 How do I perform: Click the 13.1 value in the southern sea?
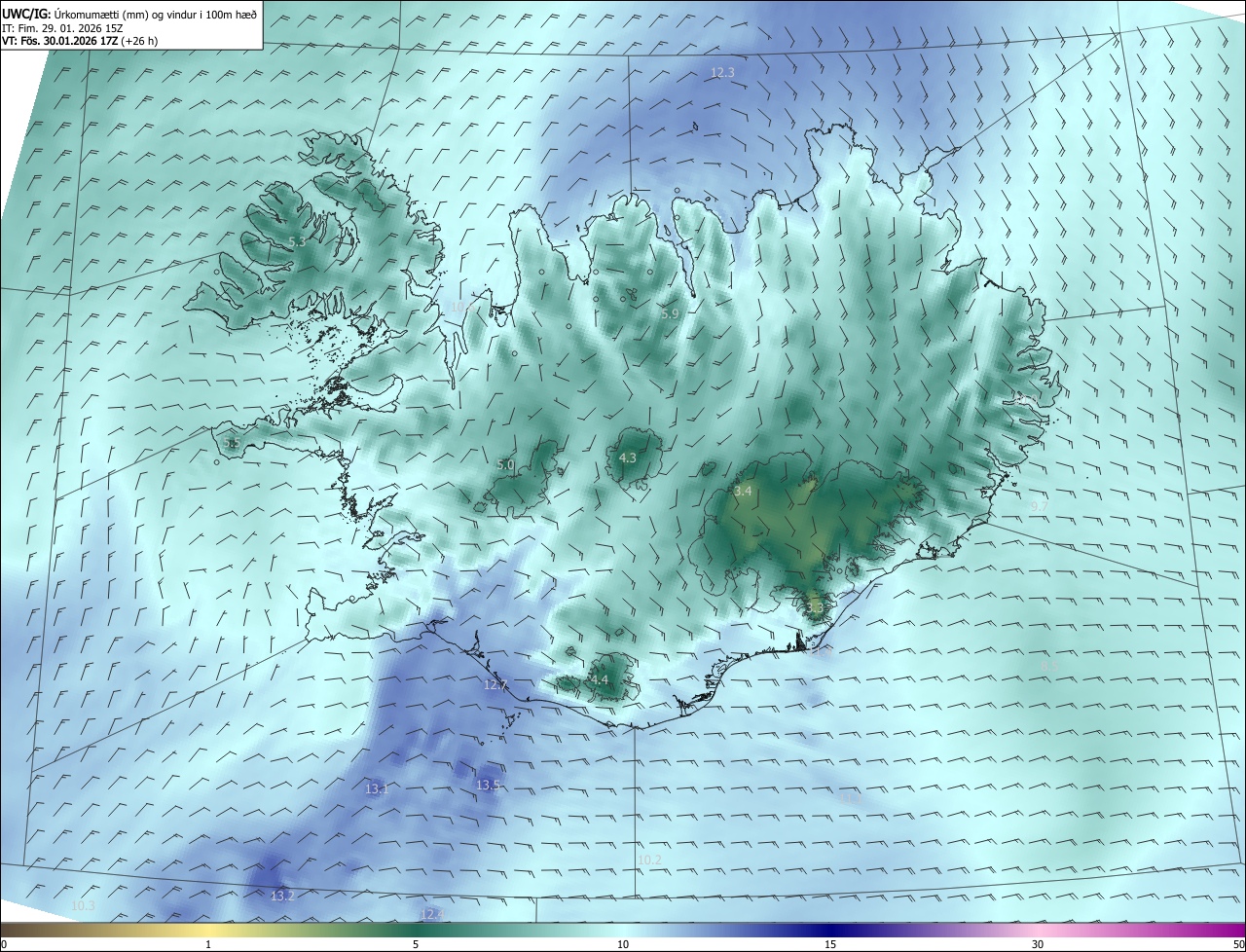click(x=377, y=788)
